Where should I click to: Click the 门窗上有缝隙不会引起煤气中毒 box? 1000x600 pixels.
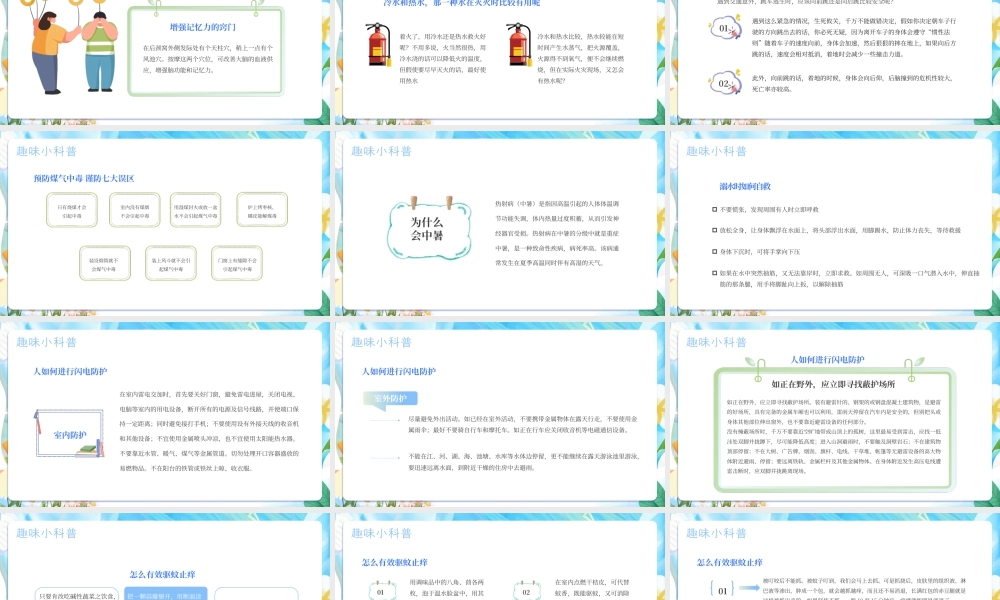coord(237,263)
